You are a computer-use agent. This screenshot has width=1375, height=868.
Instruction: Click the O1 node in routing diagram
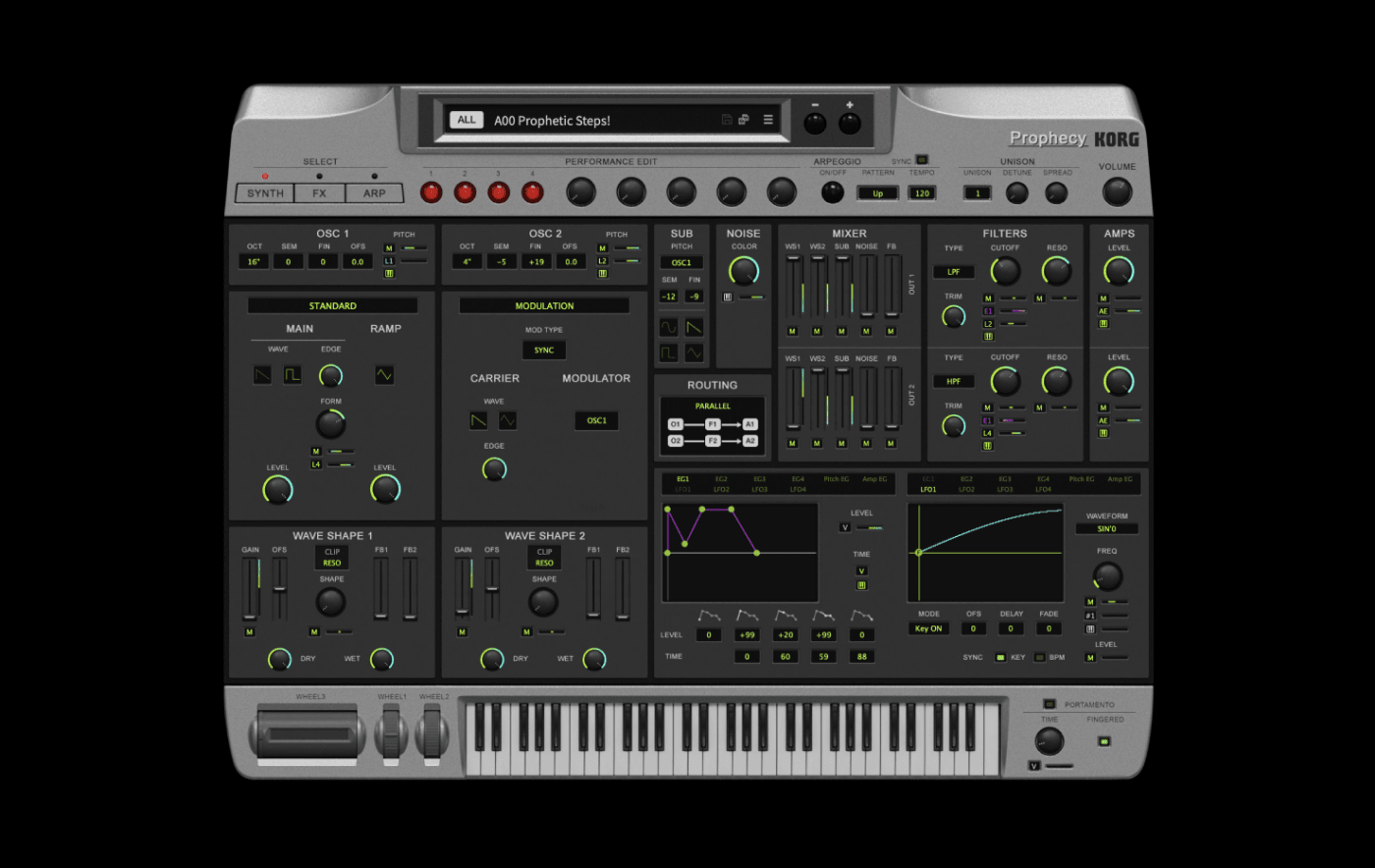[675, 424]
